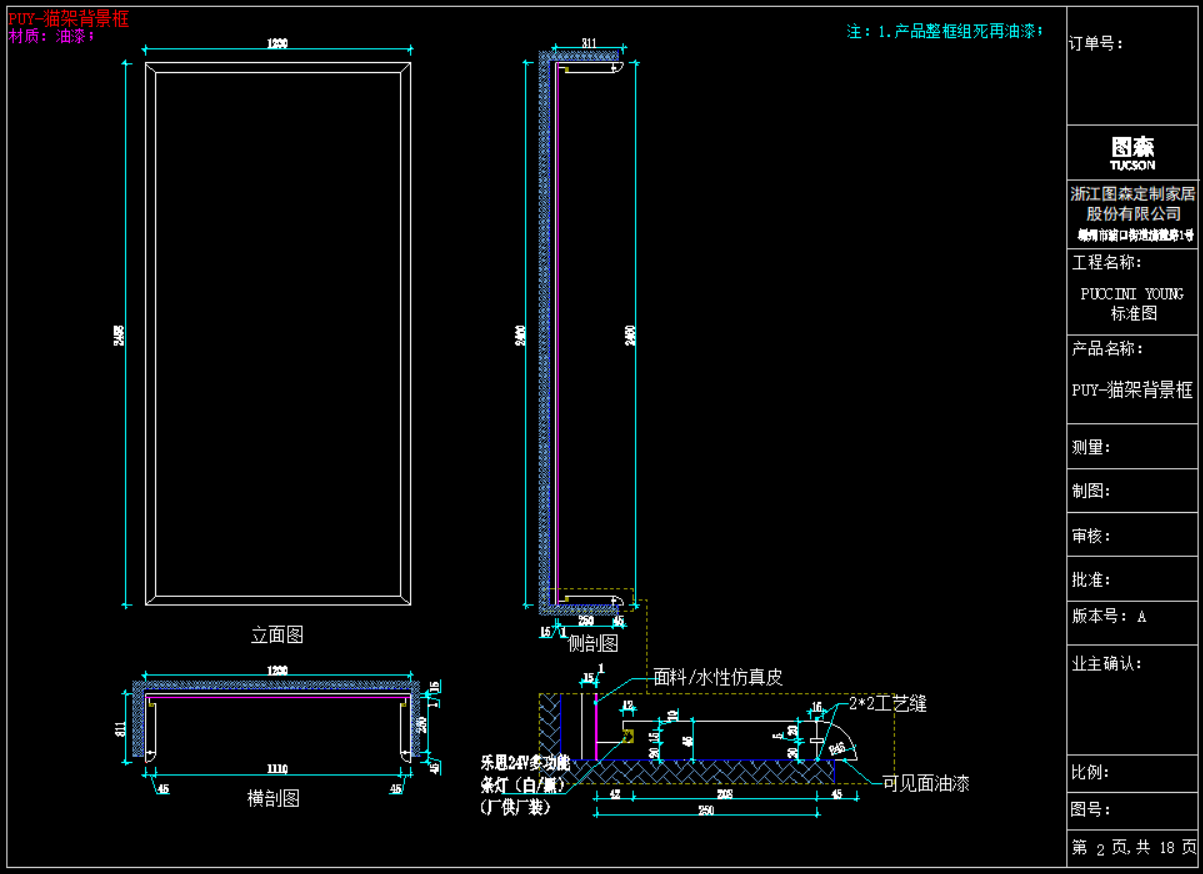The height and width of the screenshot is (874, 1203).
Task: Click the 1110 dimension in the cross-section view
Action: (277, 769)
